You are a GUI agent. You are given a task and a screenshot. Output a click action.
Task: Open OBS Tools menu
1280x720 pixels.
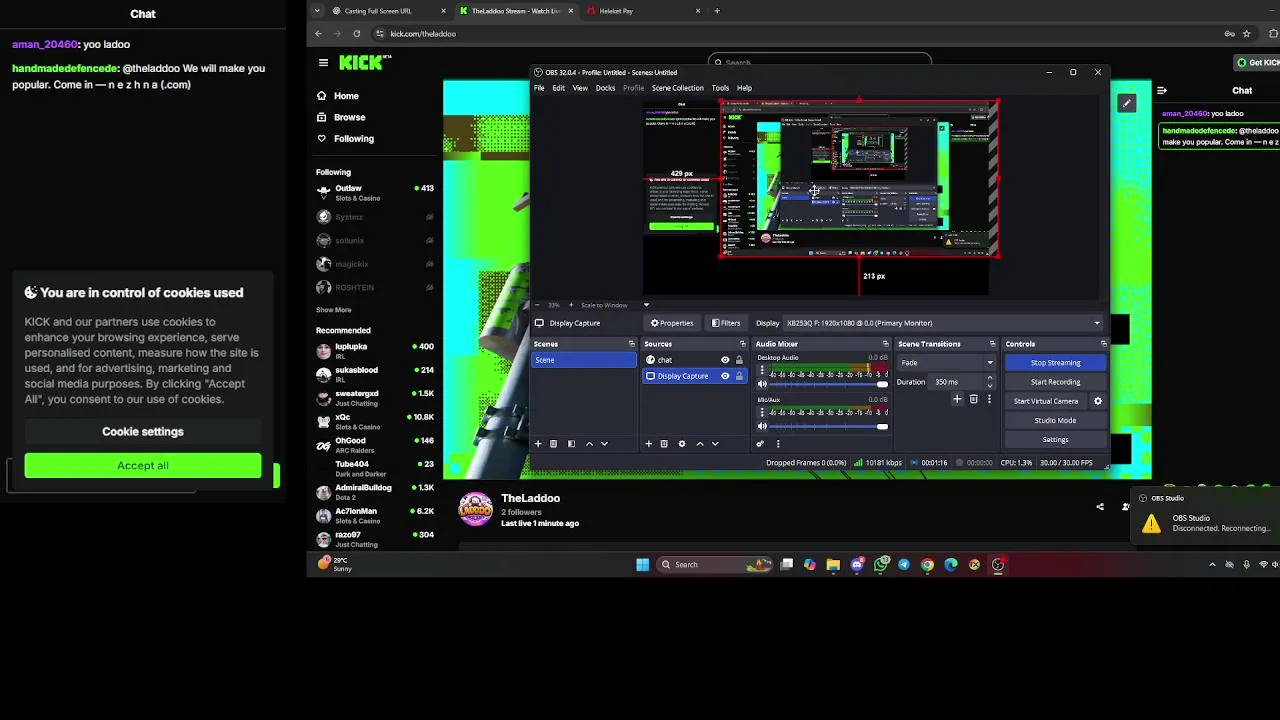click(x=720, y=88)
